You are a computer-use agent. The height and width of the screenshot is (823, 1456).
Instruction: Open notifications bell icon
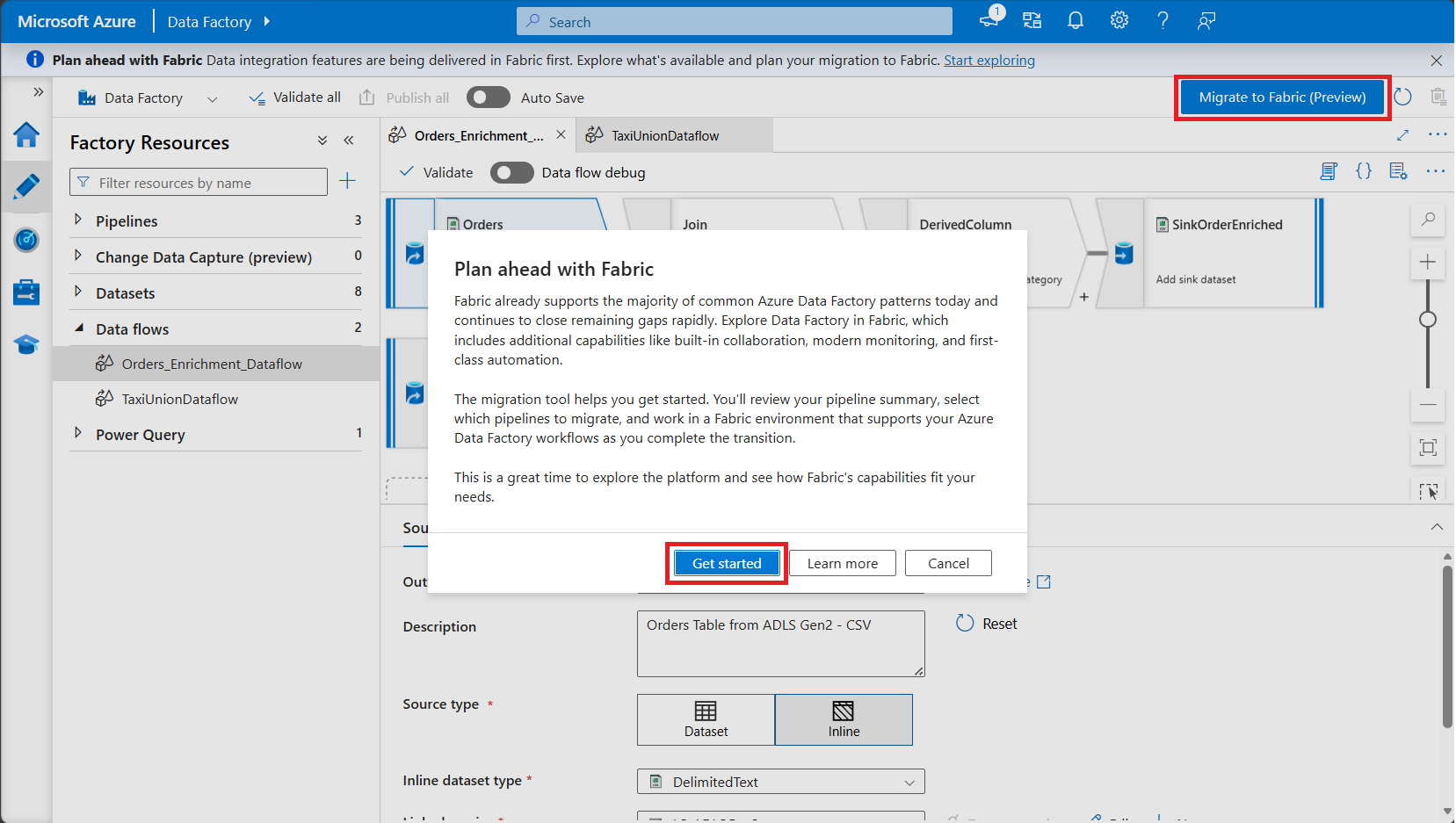point(1076,21)
